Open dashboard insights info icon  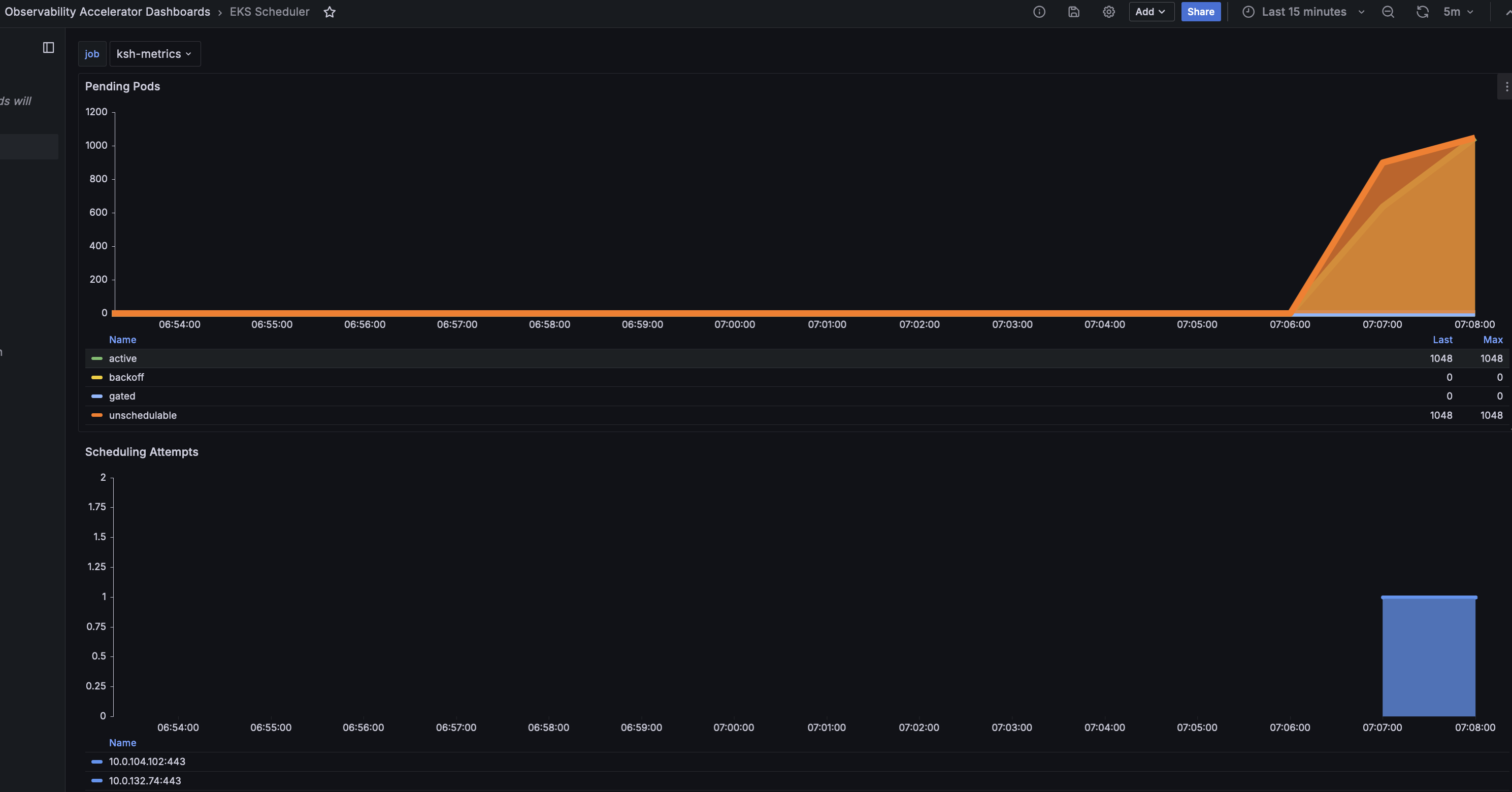[x=1039, y=12]
